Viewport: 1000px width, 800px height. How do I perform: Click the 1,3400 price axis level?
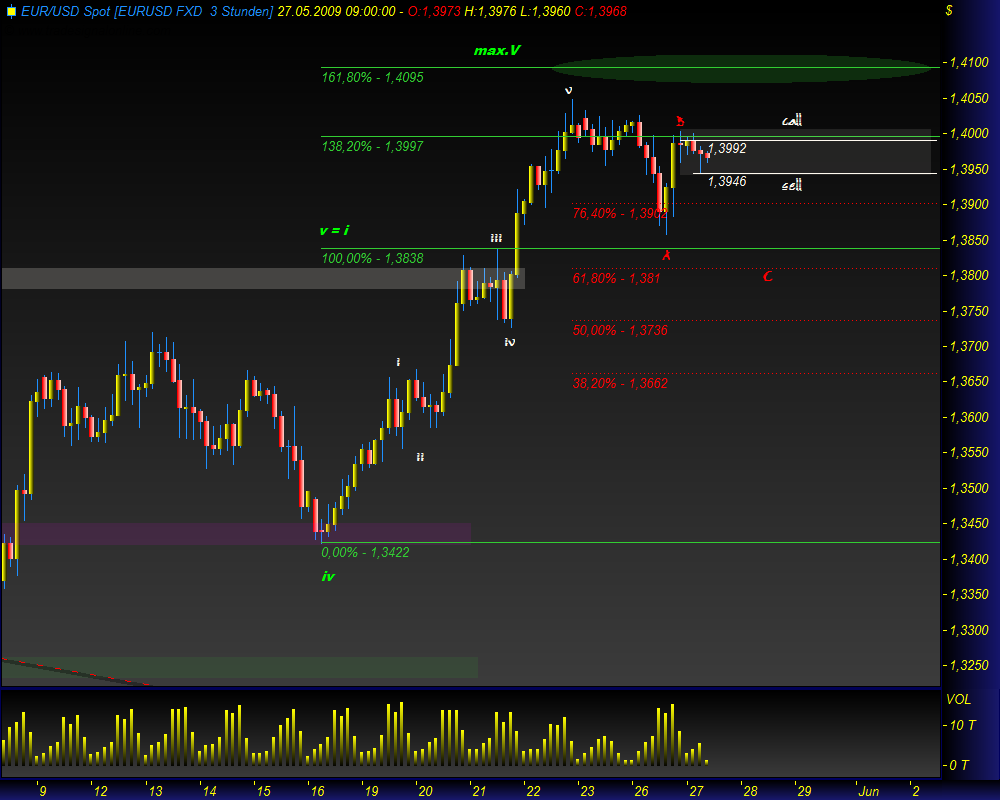pos(969,559)
